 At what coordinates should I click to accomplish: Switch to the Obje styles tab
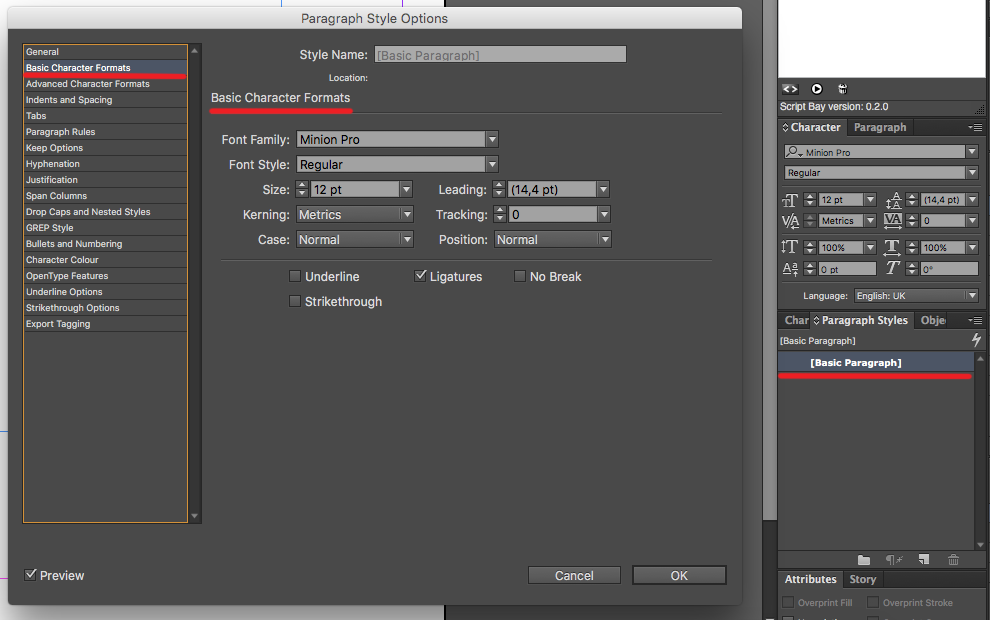933,321
